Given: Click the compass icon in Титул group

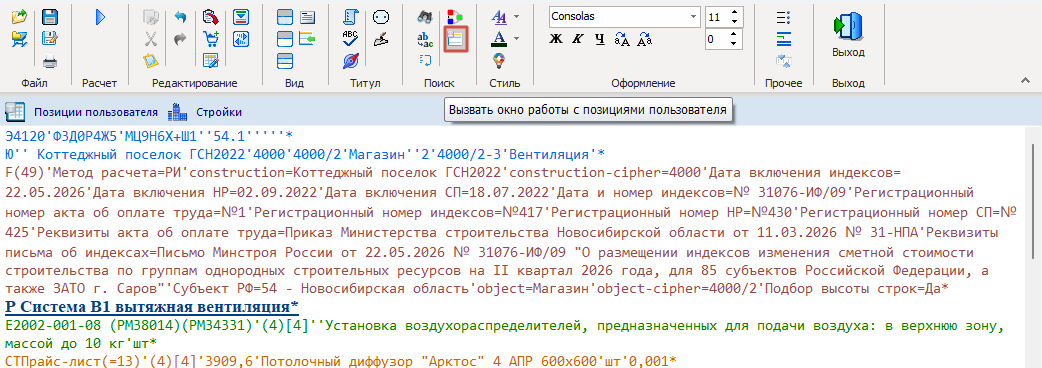Looking at the screenshot, I should point(351,61).
